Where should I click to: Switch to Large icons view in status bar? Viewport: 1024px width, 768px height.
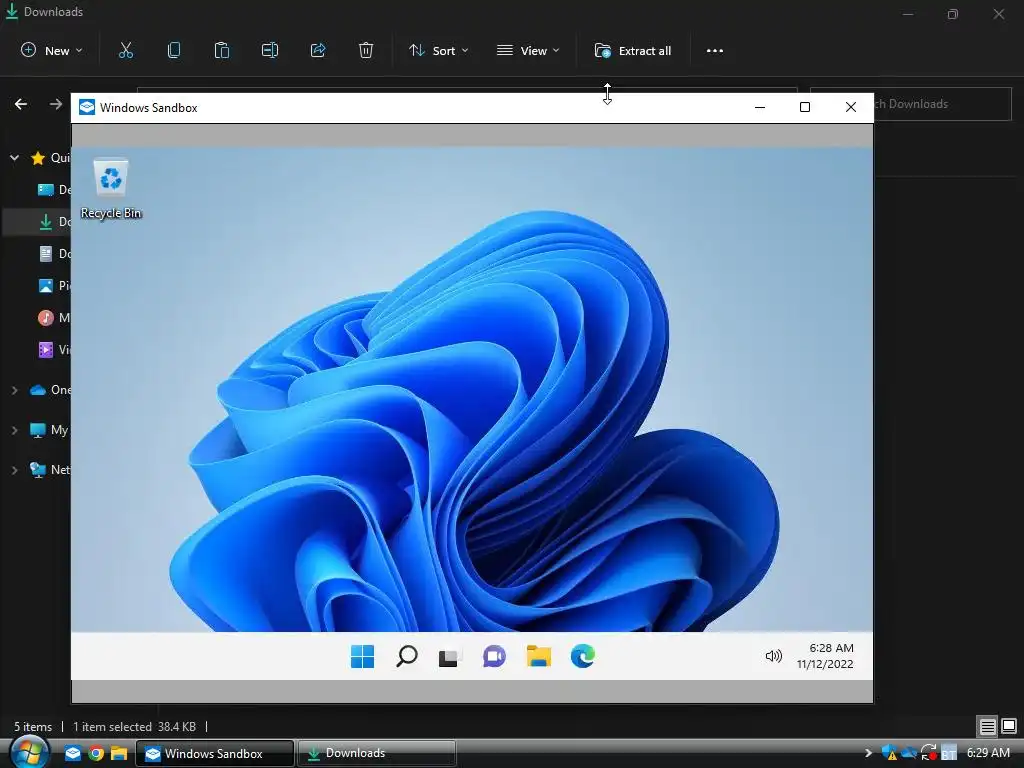click(1009, 726)
